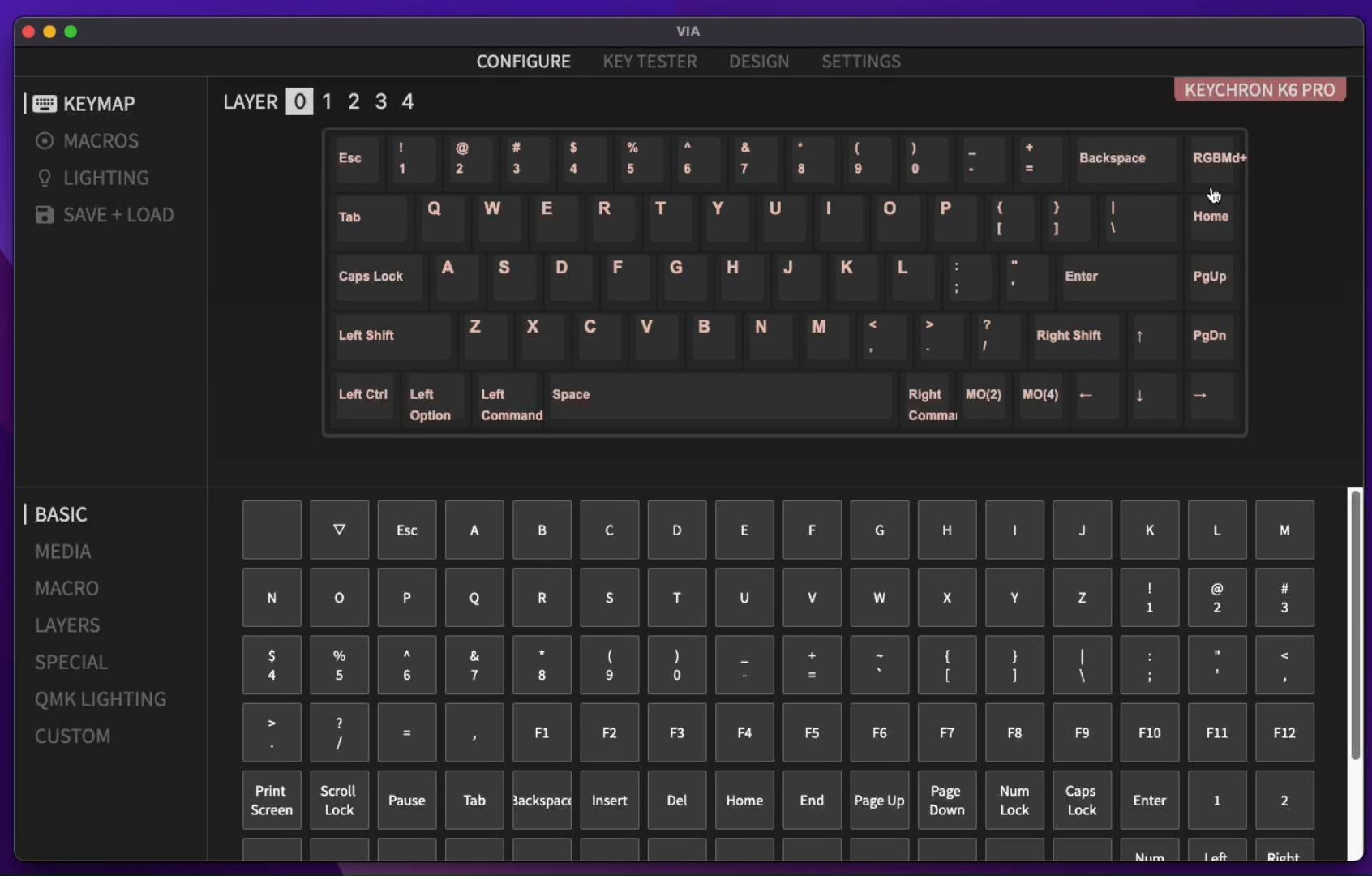Viewport: 1372px width, 876px height.
Task: Select the Configure tab
Action: click(x=524, y=62)
